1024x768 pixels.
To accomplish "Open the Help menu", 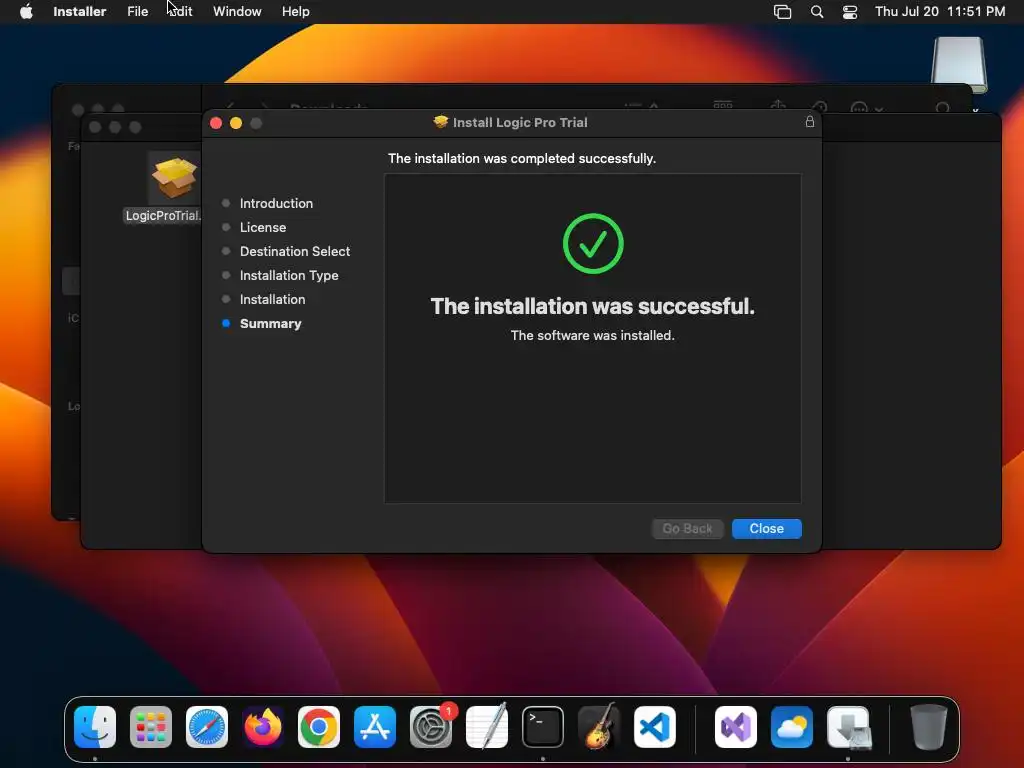I will [295, 11].
